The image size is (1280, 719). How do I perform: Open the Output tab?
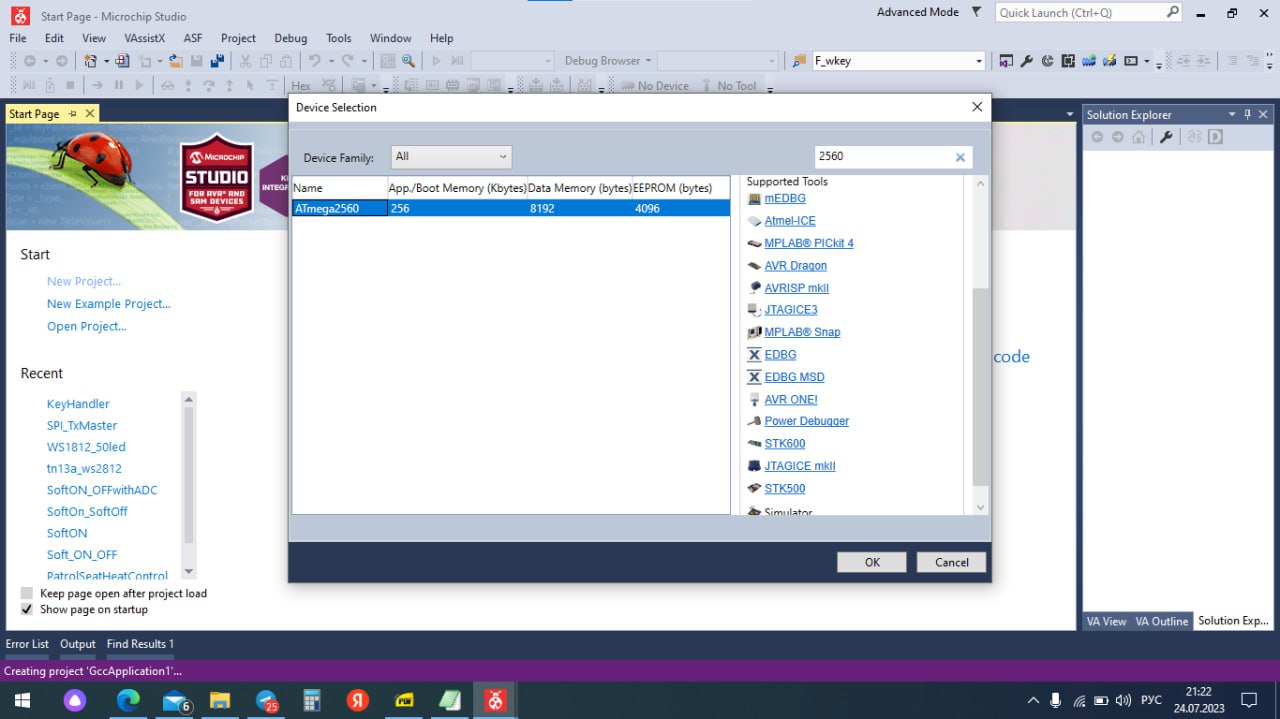click(78, 644)
